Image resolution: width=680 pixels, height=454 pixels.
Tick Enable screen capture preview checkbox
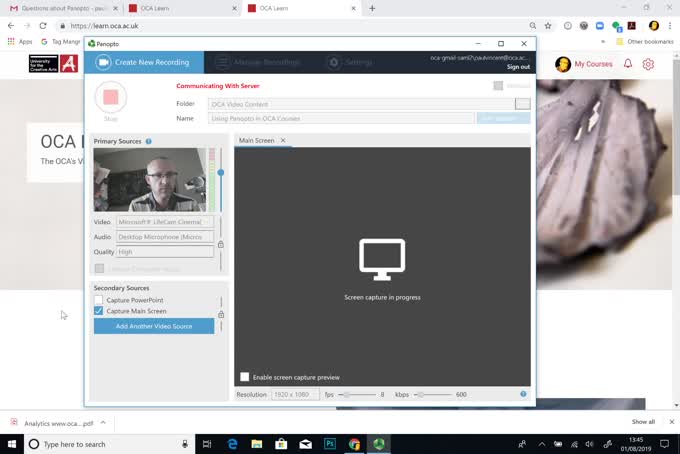(245, 377)
